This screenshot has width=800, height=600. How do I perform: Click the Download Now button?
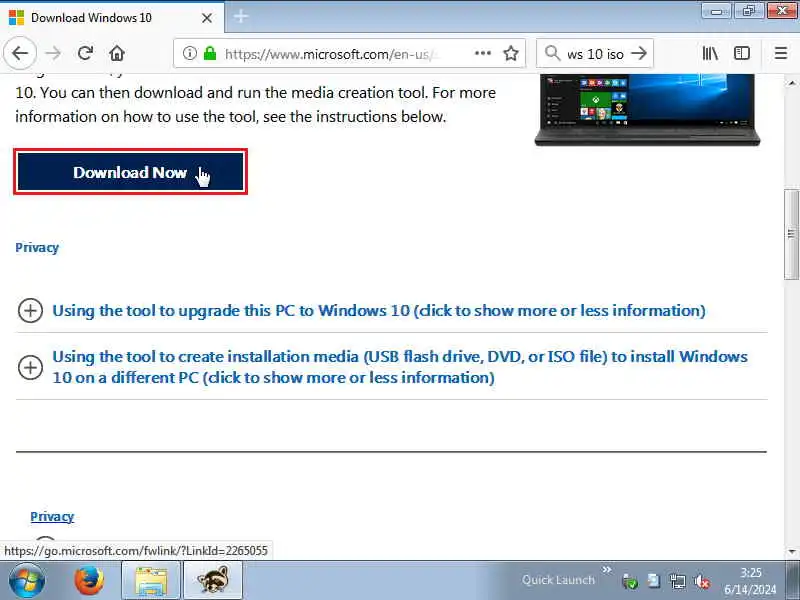(131, 172)
